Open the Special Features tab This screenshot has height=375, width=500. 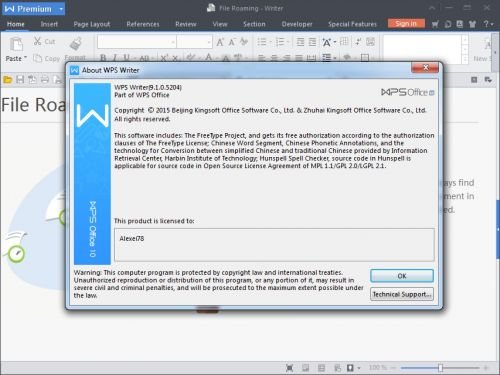pos(352,24)
